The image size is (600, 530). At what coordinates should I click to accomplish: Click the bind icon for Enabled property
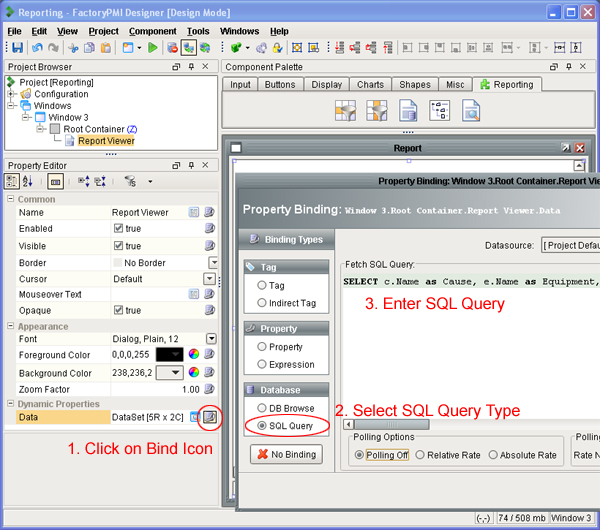click(209, 228)
